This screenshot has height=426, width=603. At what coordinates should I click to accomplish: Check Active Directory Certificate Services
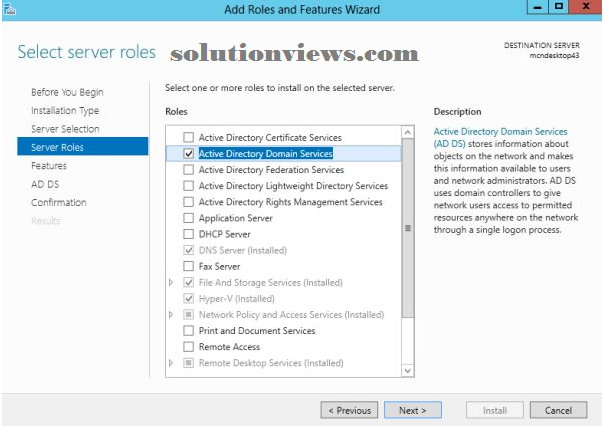pos(188,137)
